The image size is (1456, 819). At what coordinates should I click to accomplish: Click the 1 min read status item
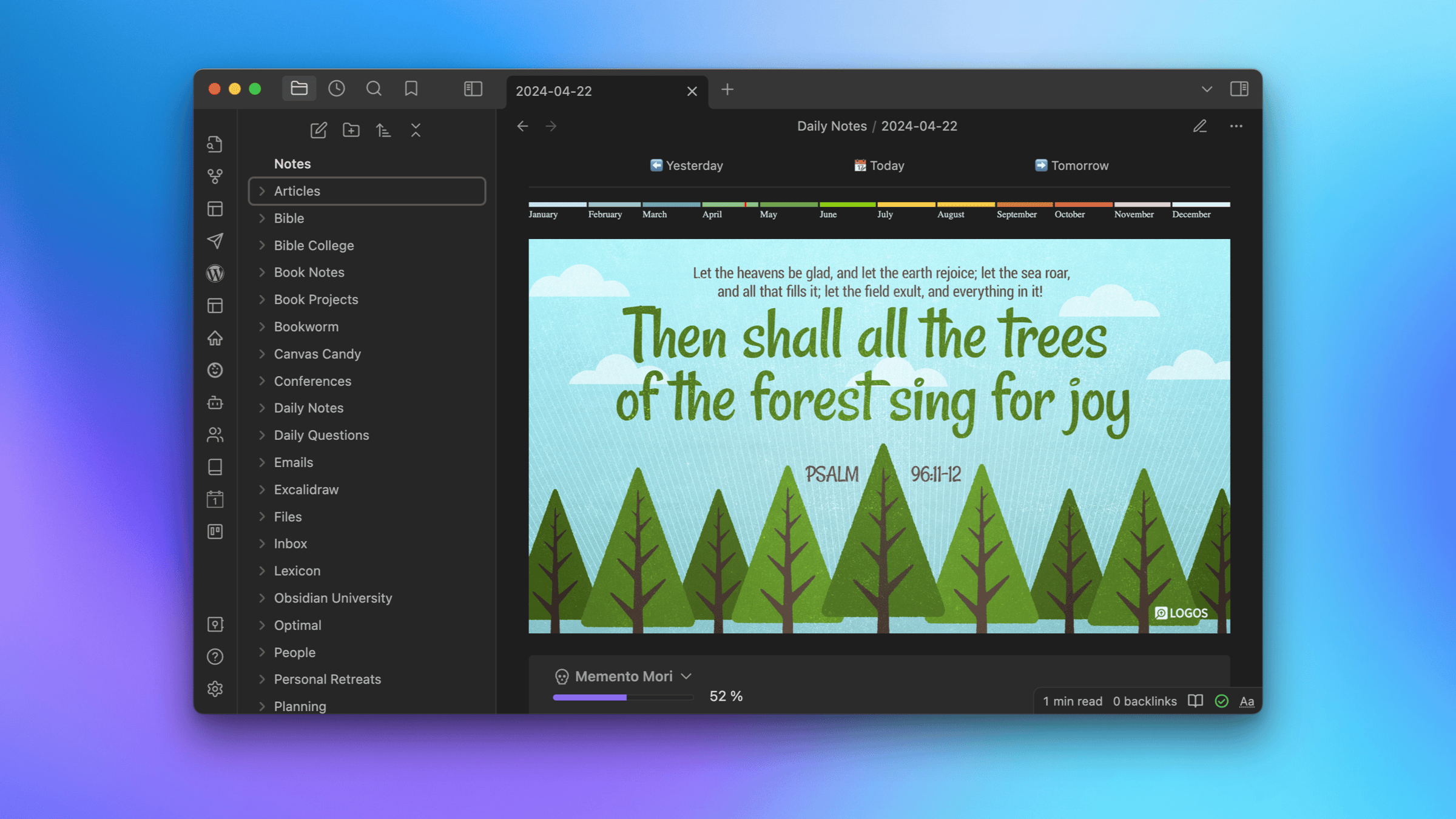(1073, 701)
